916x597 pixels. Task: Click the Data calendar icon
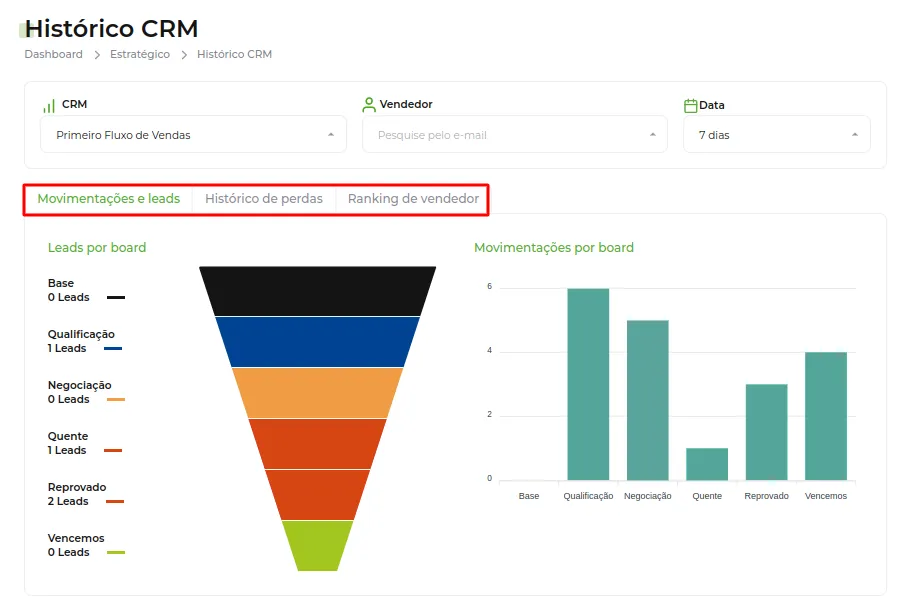pos(691,106)
